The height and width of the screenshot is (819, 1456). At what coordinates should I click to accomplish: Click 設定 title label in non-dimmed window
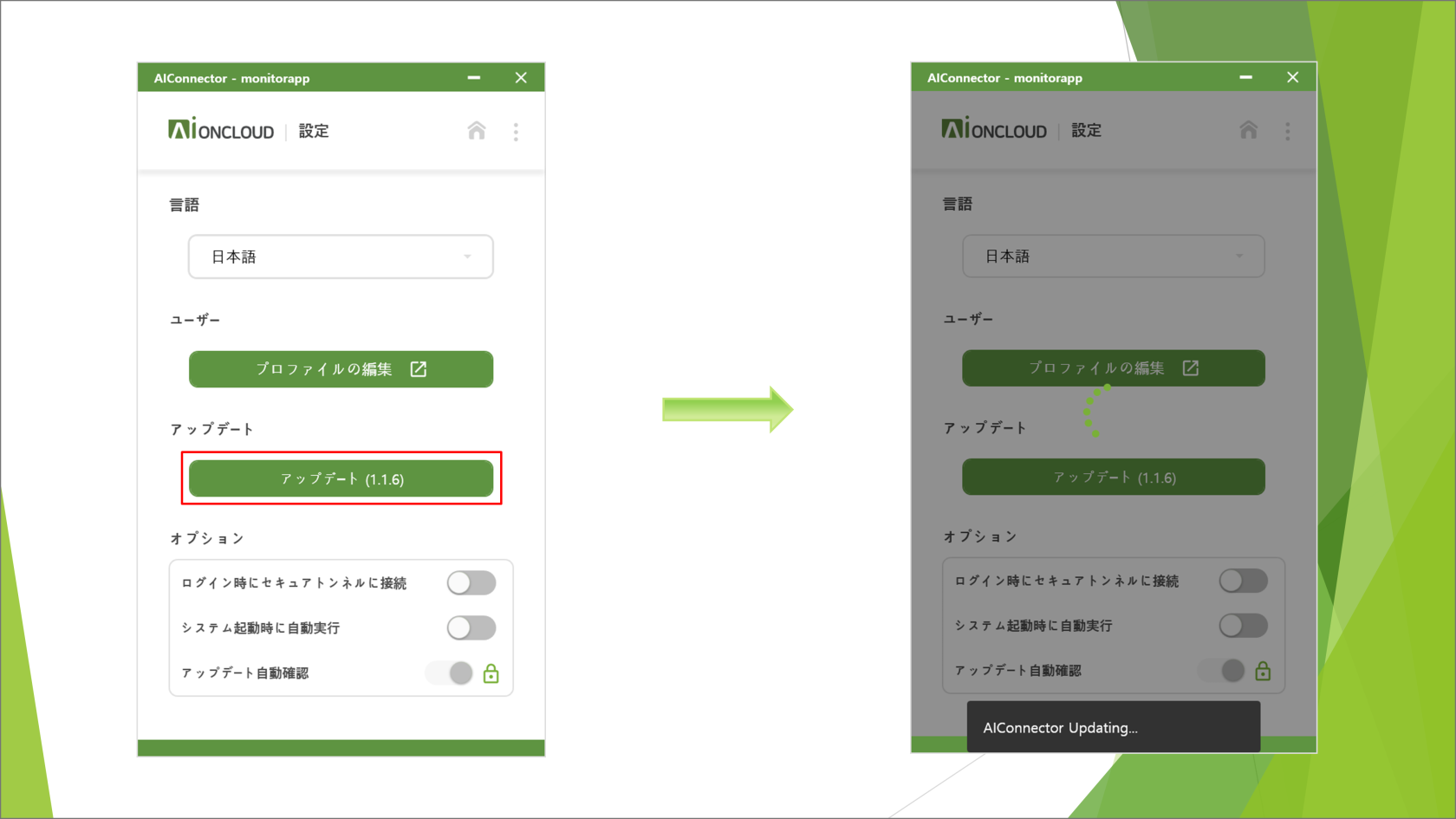(x=314, y=131)
